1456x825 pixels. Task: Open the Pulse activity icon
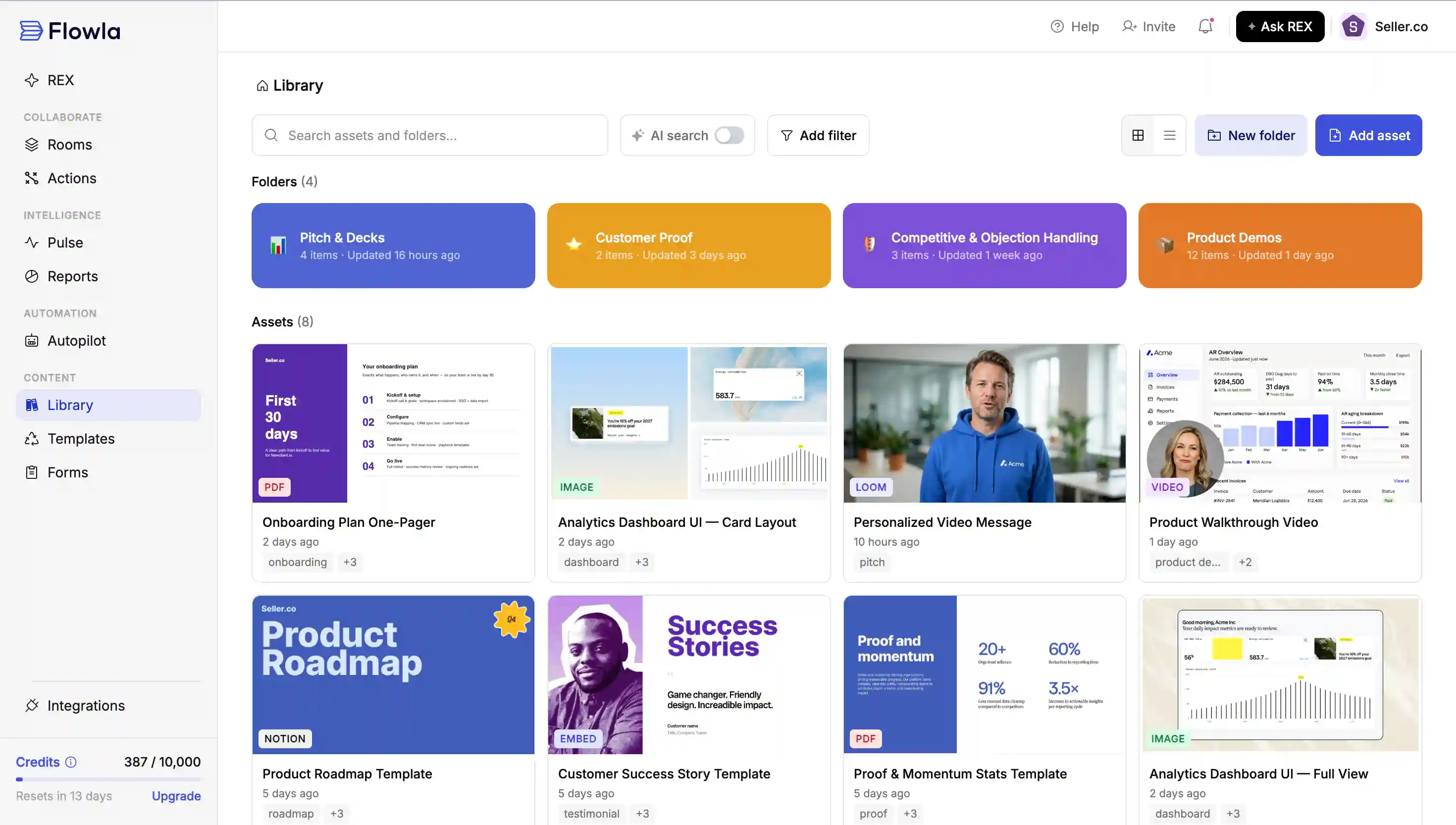pyautogui.click(x=32, y=243)
